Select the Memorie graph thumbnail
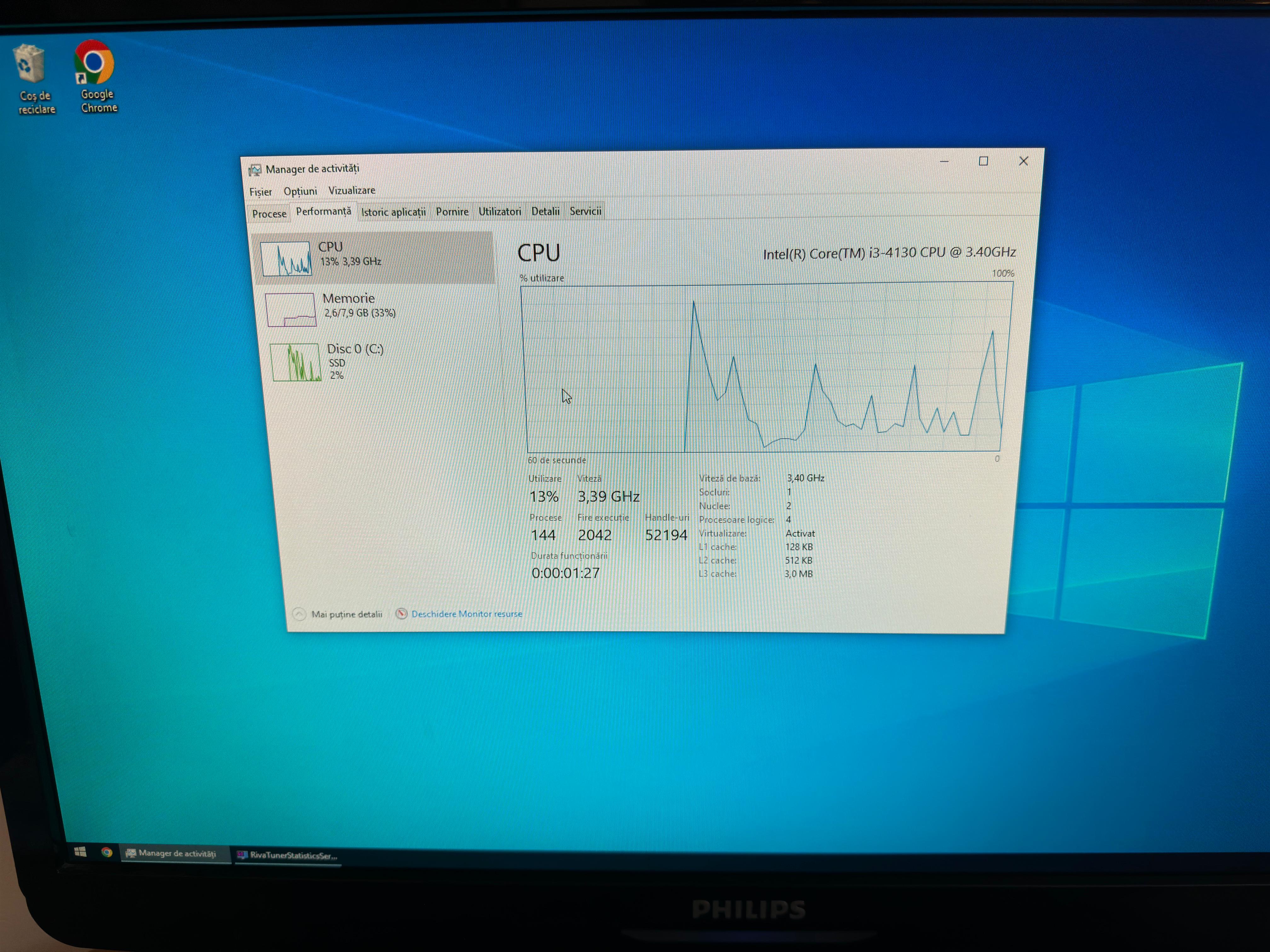Image resolution: width=1270 pixels, height=952 pixels. point(290,309)
